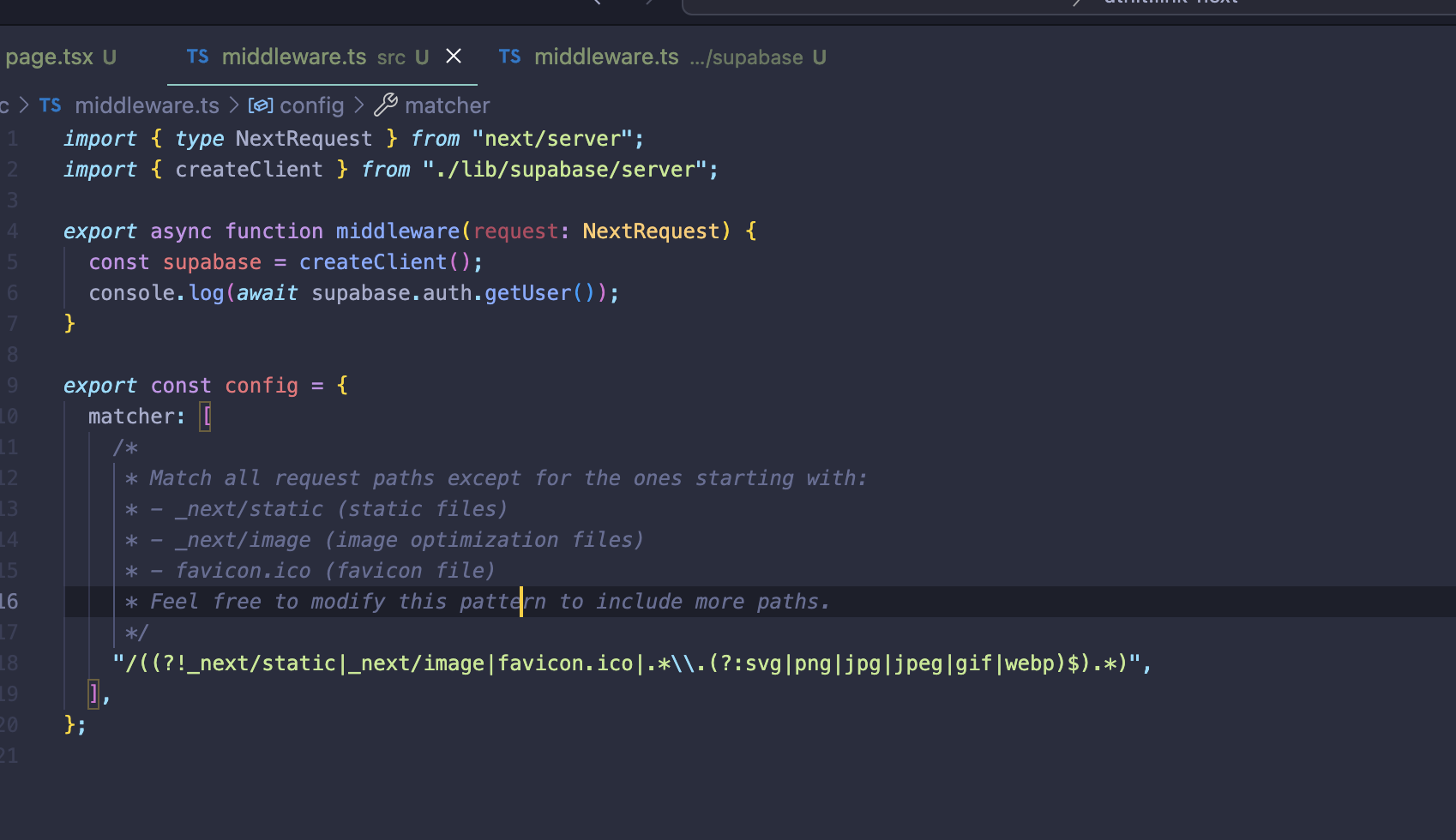This screenshot has width=1456, height=840.
Task: Click the wrench icon beside matcher breadcrumb
Action: [x=386, y=105]
